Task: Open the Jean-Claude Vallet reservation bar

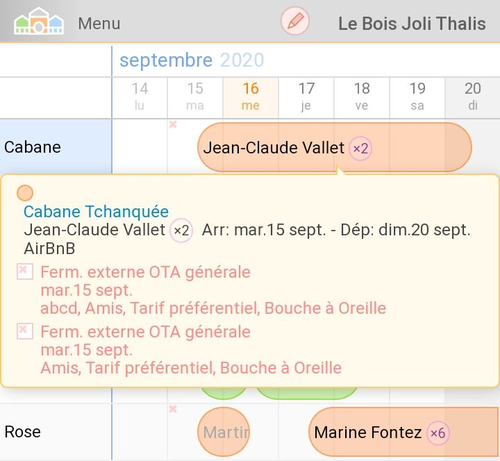Action: (x=335, y=148)
